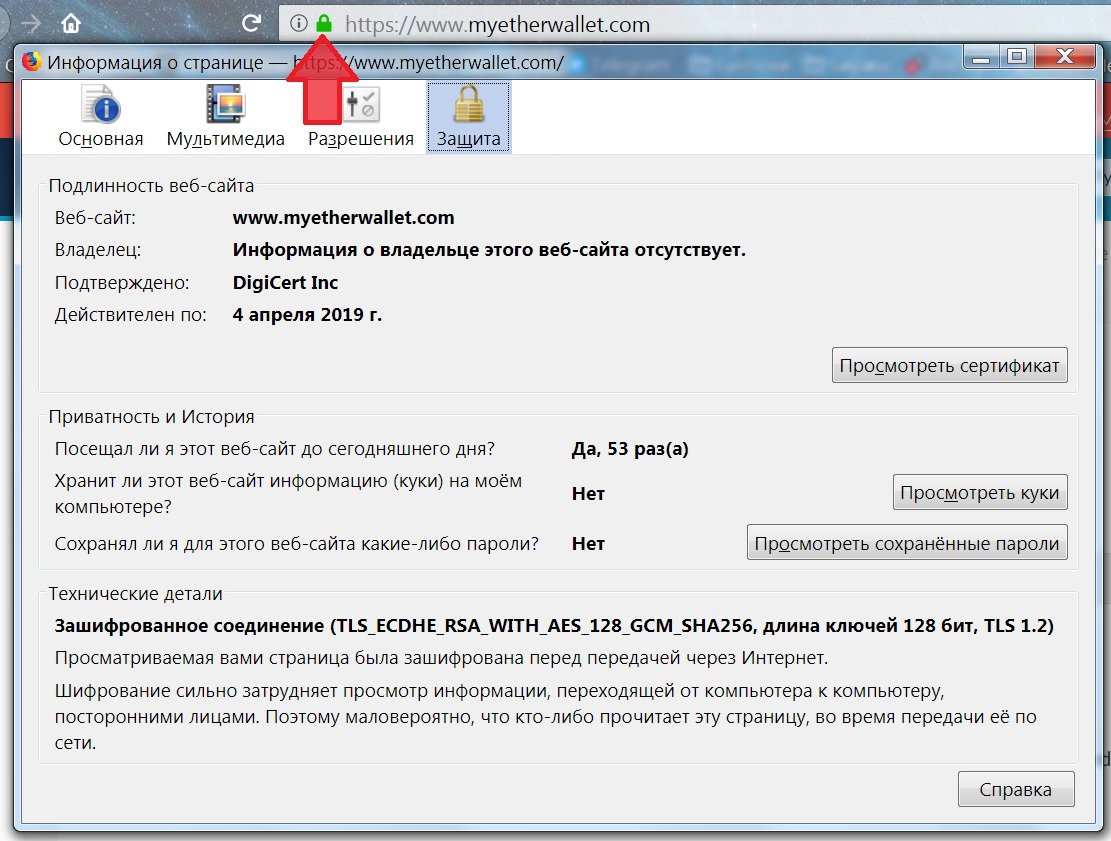1111x841 pixels.
Task: Click Просмотреть куки button
Action: pyautogui.click(x=980, y=492)
